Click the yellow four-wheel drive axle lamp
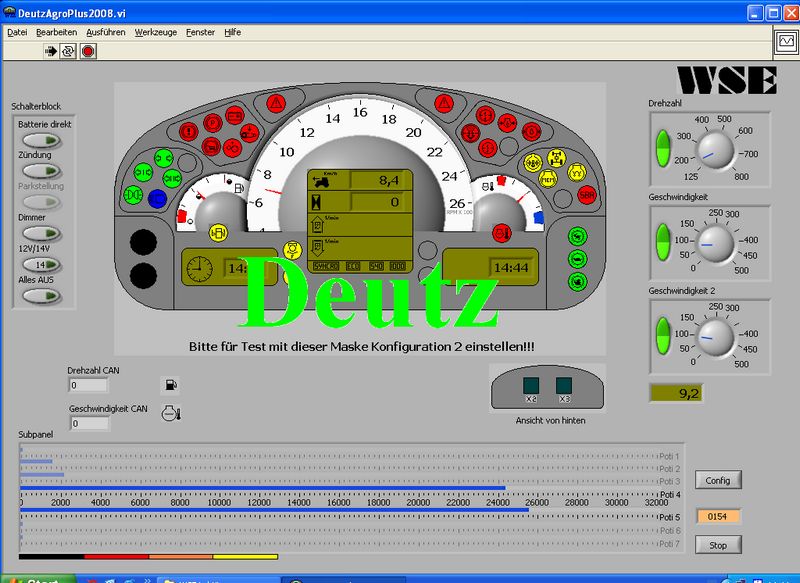Viewport: 800px width, 583px height. tap(557, 159)
